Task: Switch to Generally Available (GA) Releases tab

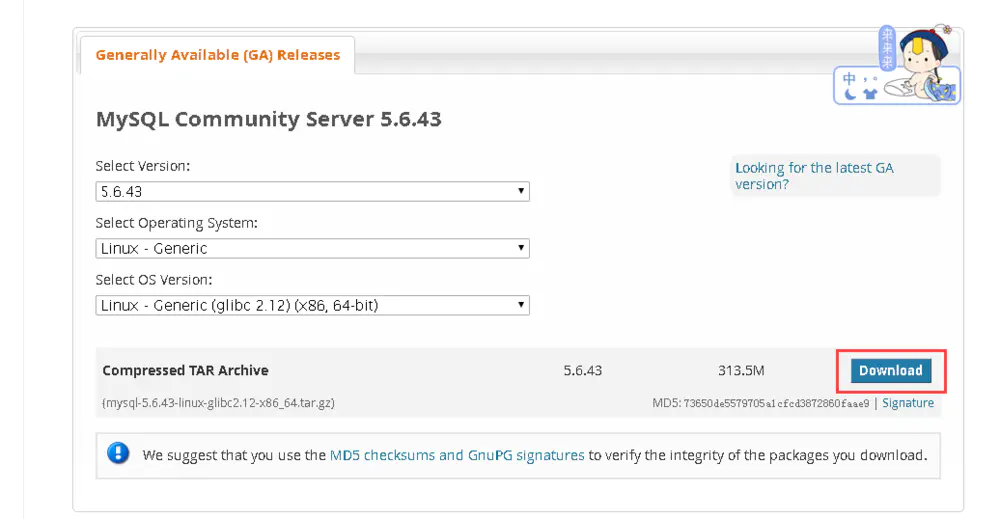Action: pos(217,55)
